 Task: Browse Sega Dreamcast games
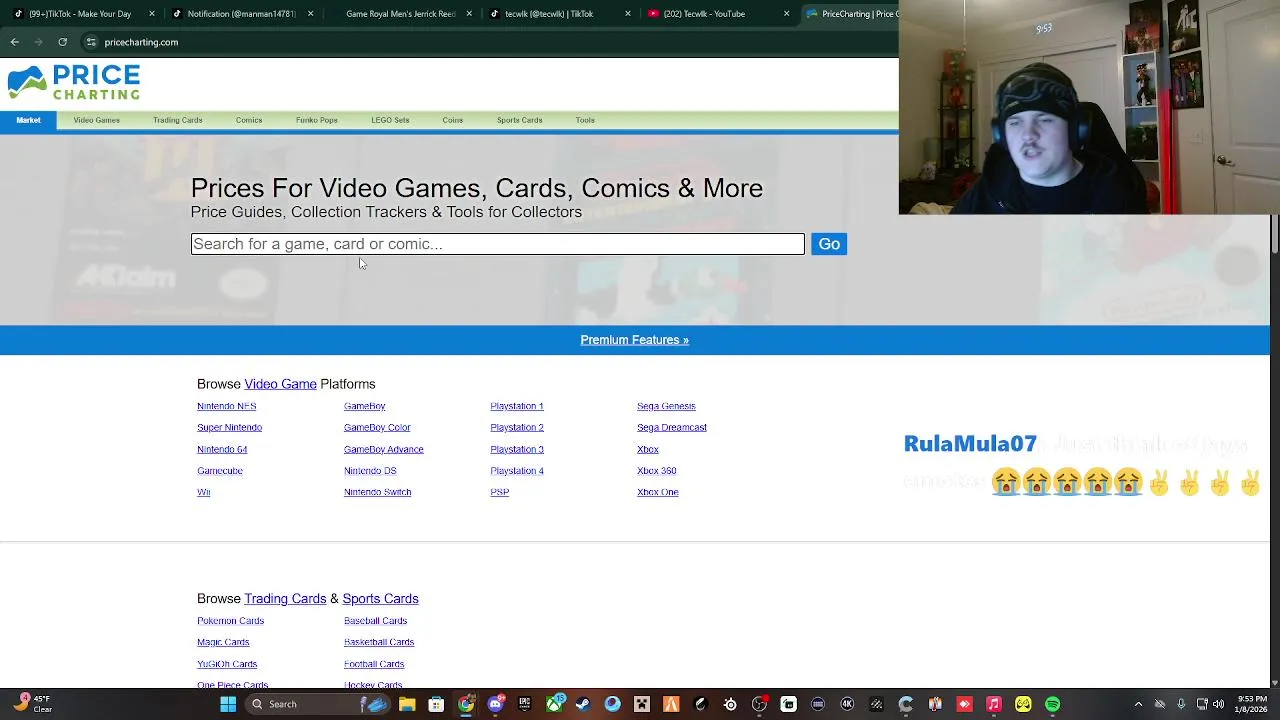click(x=671, y=427)
